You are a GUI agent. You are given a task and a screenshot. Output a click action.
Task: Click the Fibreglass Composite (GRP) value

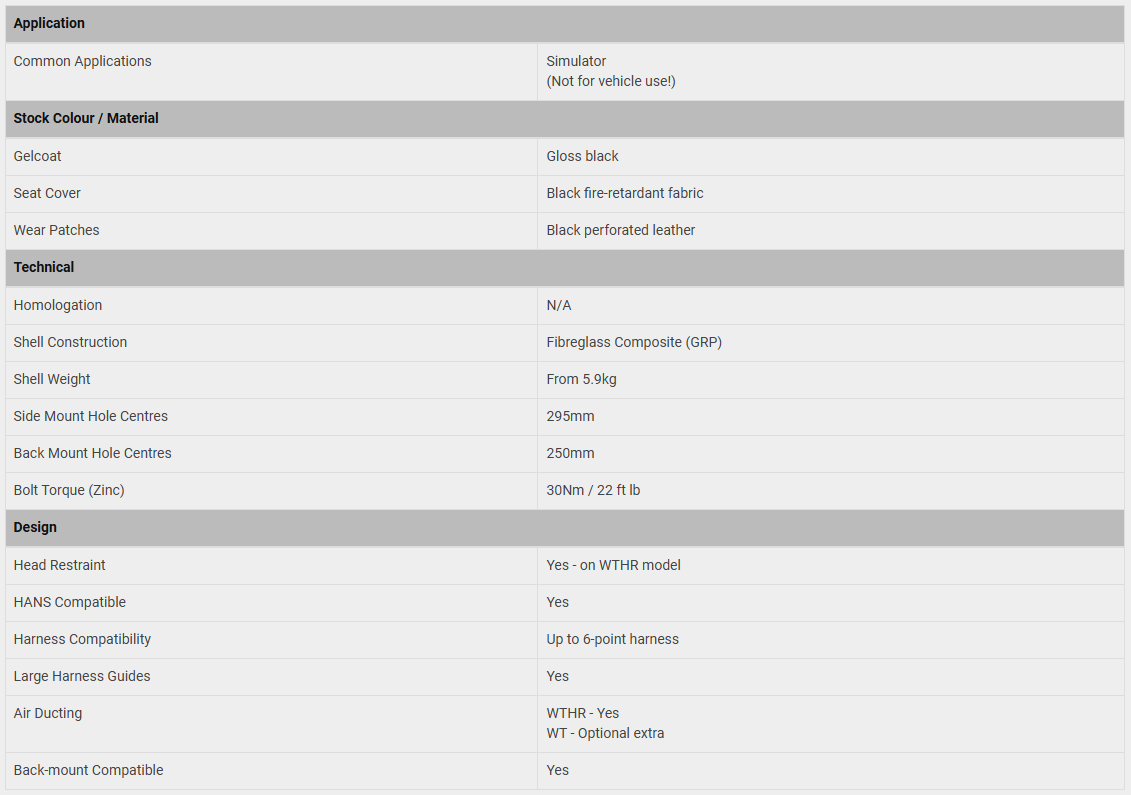coord(634,342)
